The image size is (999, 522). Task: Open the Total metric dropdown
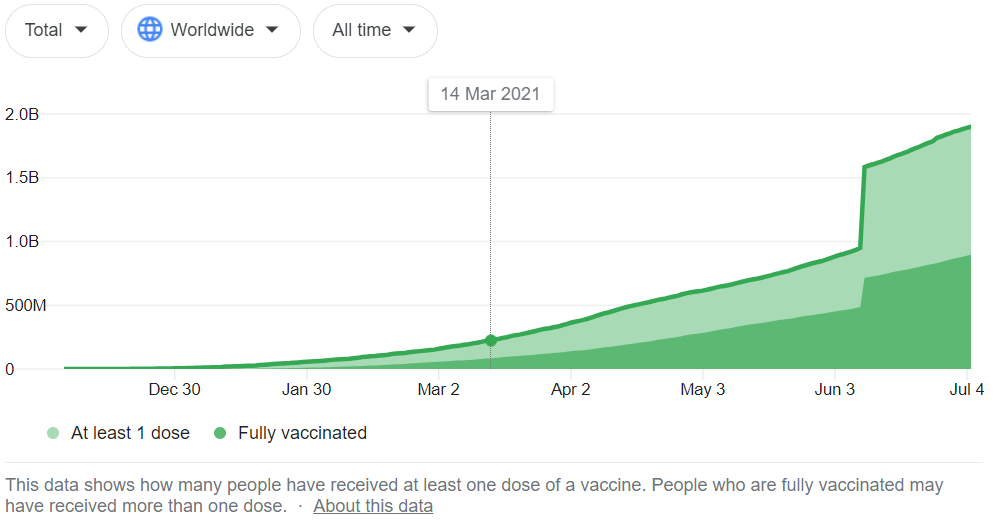point(57,31)
